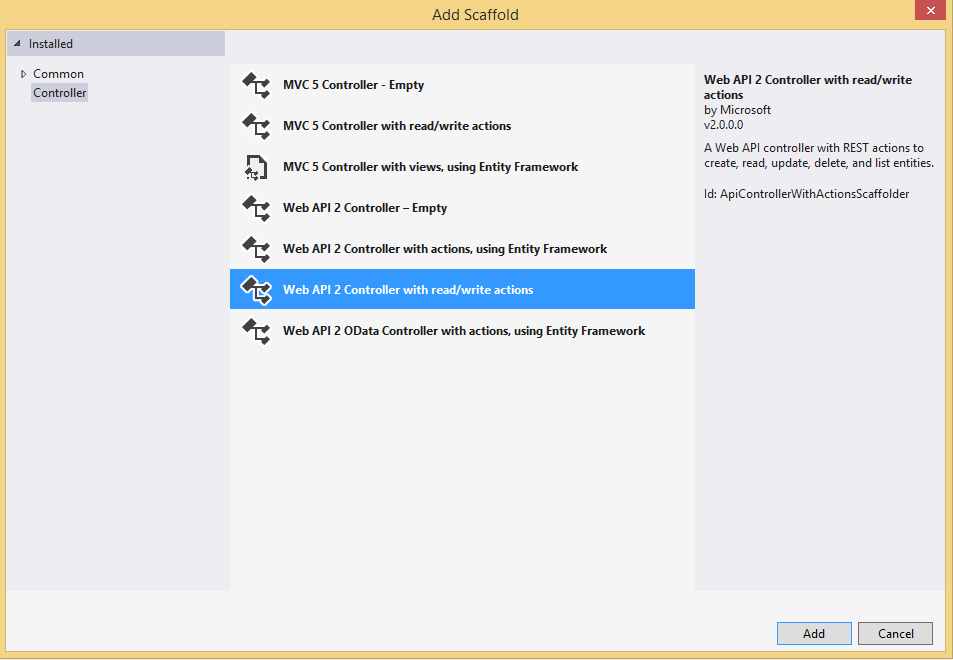Click the MVC 5 Controller with views icon
Screen dimensions: 953x660
click(x=256, y=167)
